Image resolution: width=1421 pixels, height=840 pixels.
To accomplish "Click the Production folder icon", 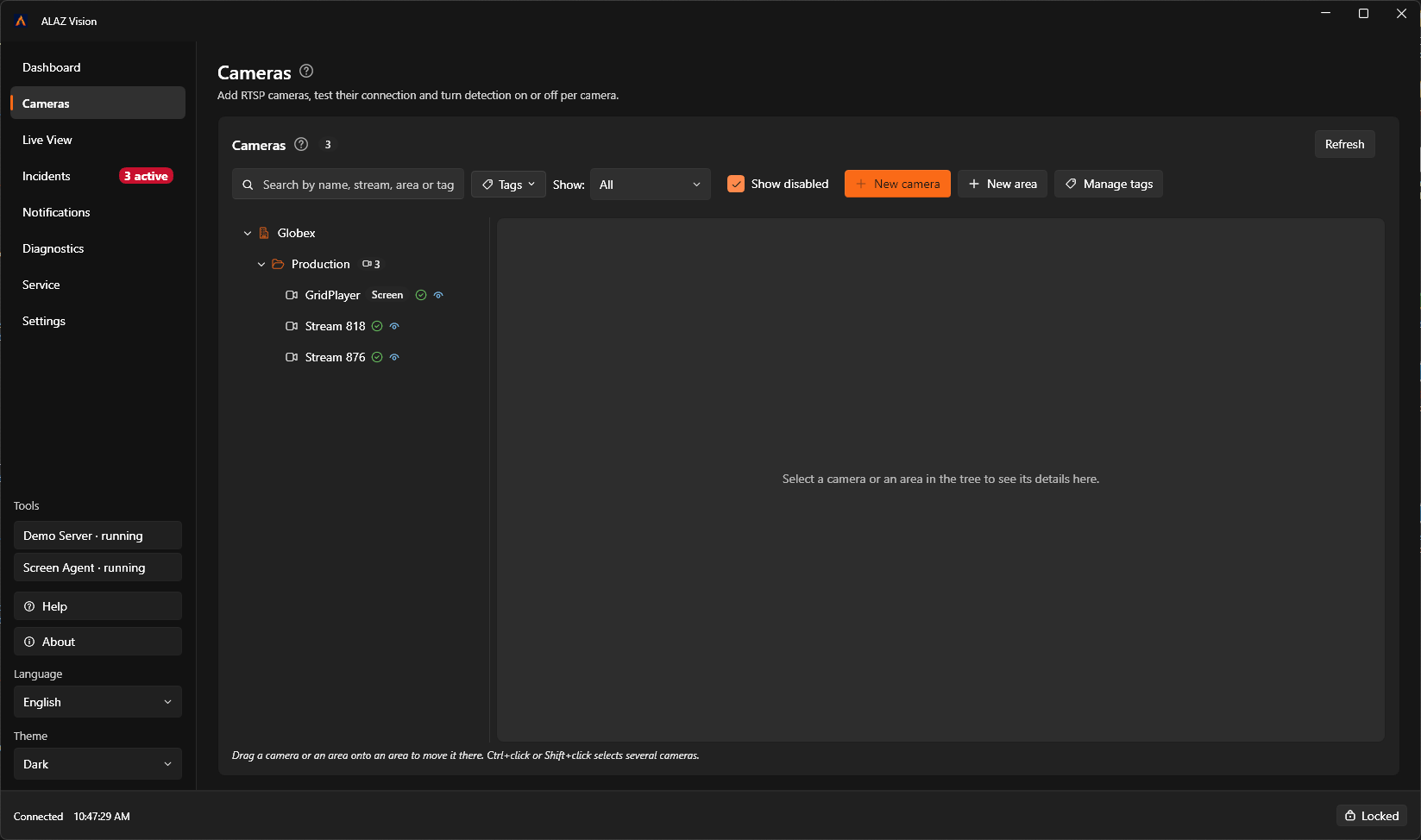I will click(278, 264).
